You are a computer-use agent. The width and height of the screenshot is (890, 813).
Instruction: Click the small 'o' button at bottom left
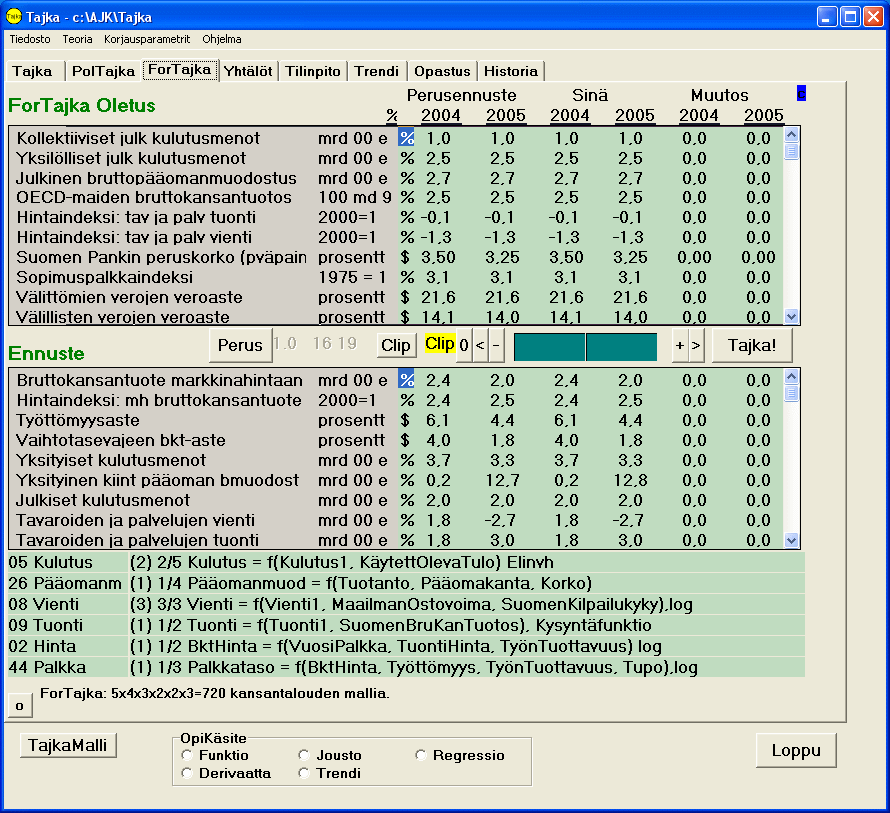pyautogui.click(x=19, y=705)
